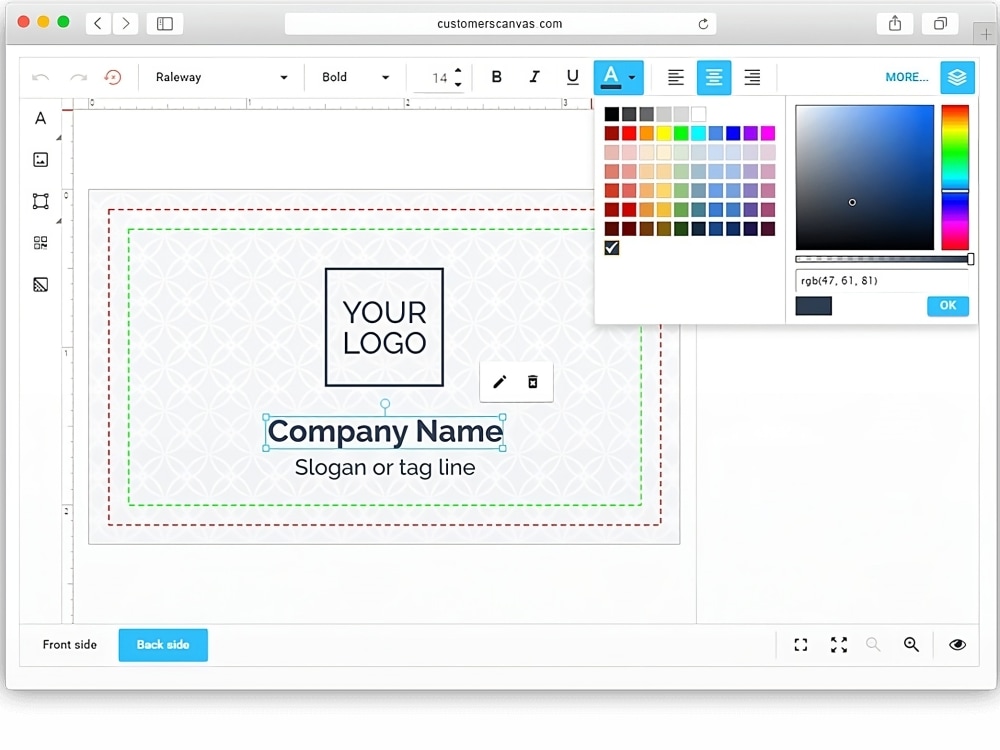
Task: Reload the page
Action: pos(703,24)
